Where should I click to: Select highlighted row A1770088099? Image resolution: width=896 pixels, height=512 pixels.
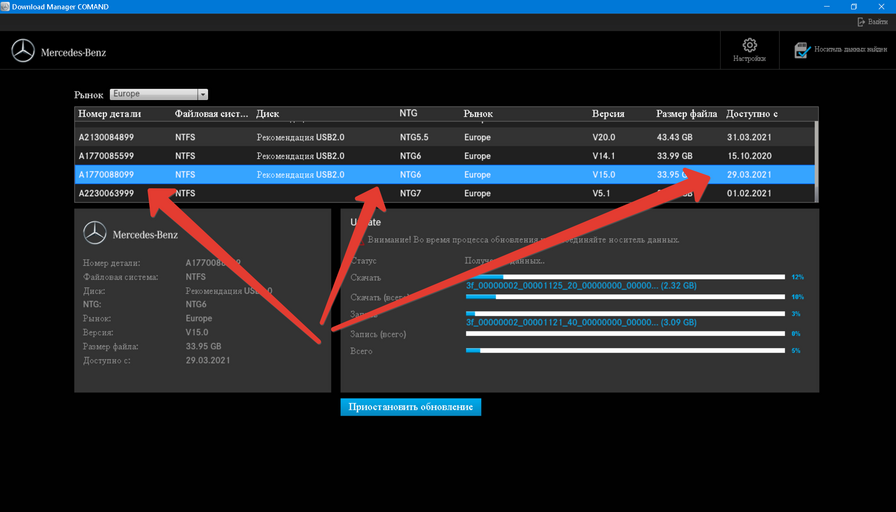click(445, 174)
